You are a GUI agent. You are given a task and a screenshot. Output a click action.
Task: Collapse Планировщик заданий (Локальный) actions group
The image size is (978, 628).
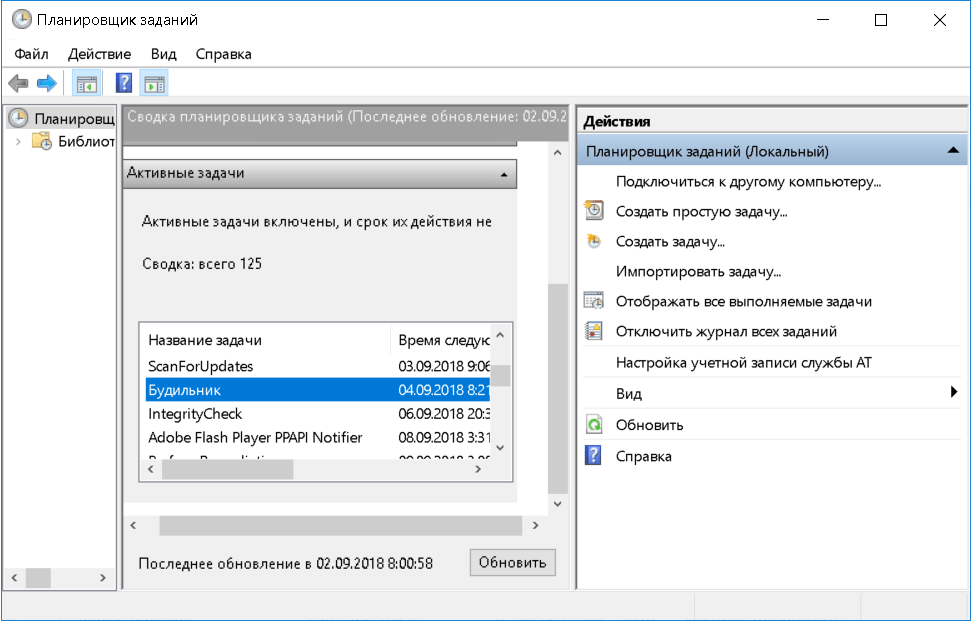click(x=953, y=152)
